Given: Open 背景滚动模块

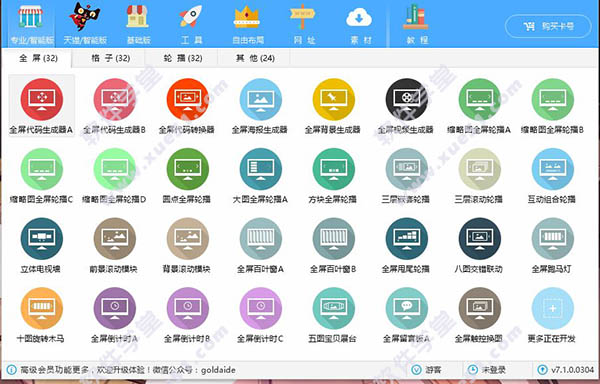Looking at the screenshot, I should tap(187, 245).
